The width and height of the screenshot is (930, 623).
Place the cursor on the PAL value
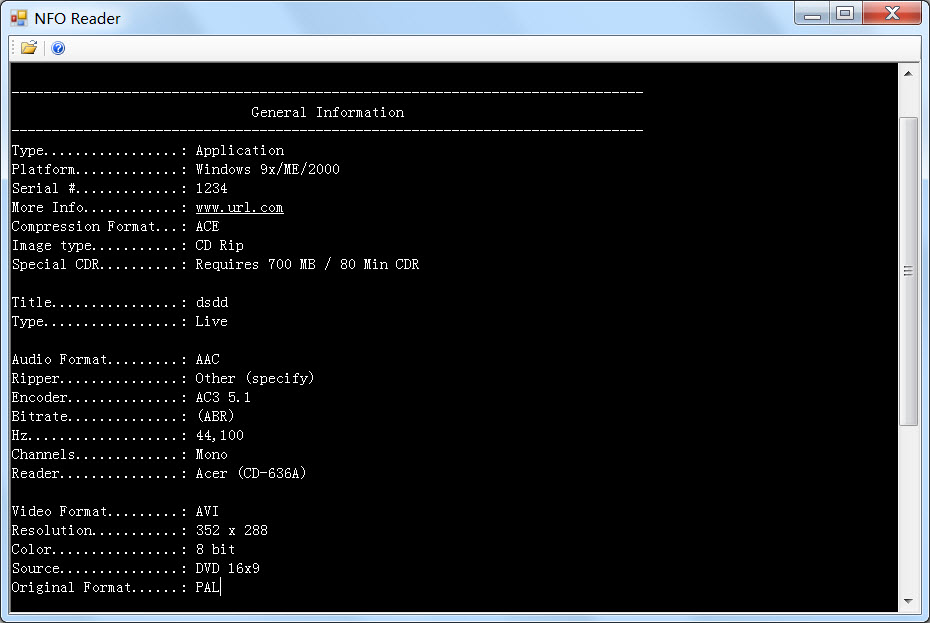pos(207,588)
